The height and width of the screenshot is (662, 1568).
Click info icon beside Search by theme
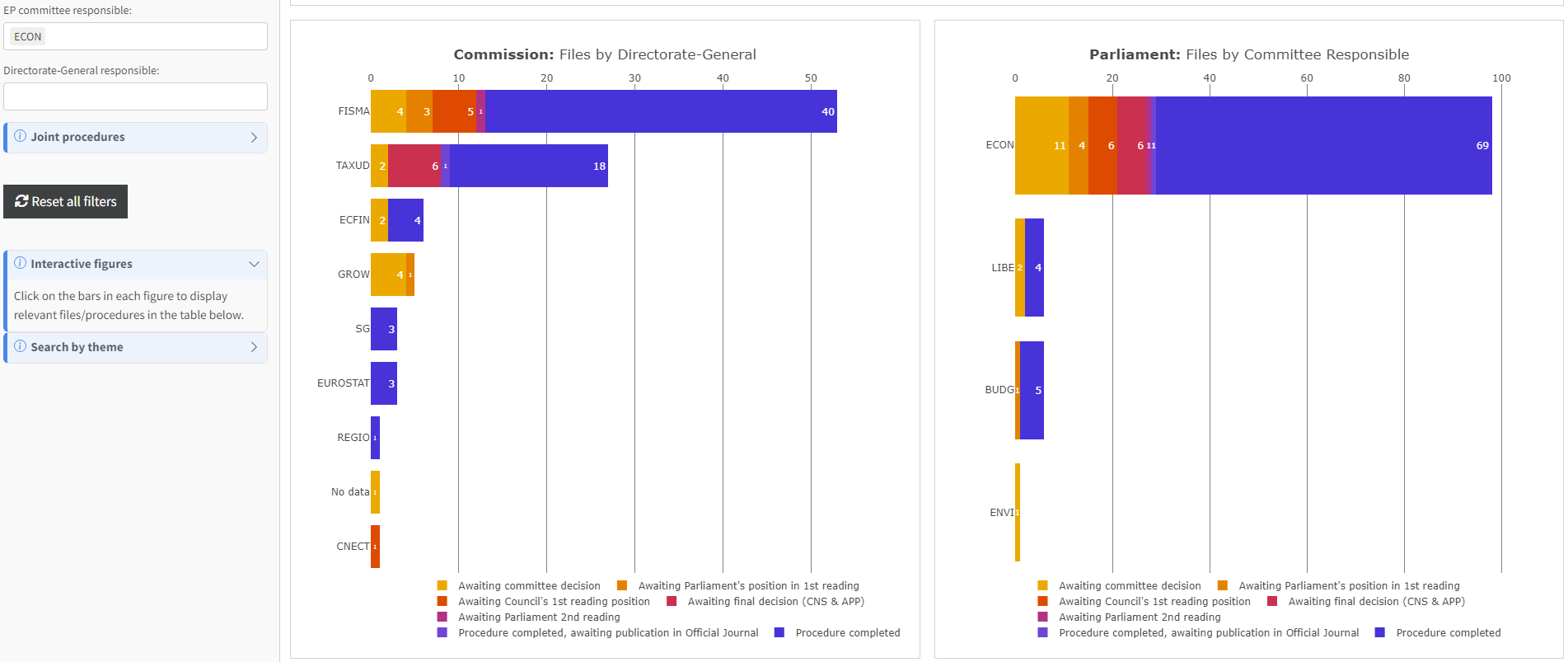click(x=21, y=346)
